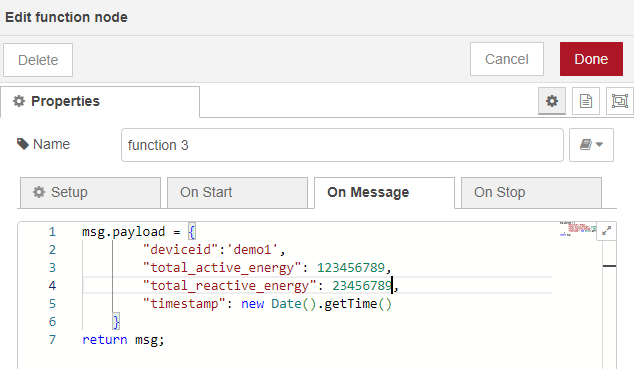Click the Done button
Viewport: 634px width, 369px height.
click(x=591, y=59)
